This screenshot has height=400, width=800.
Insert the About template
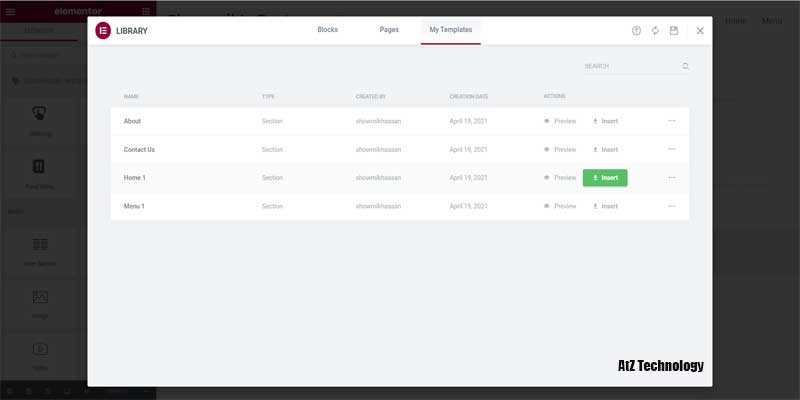605,121
